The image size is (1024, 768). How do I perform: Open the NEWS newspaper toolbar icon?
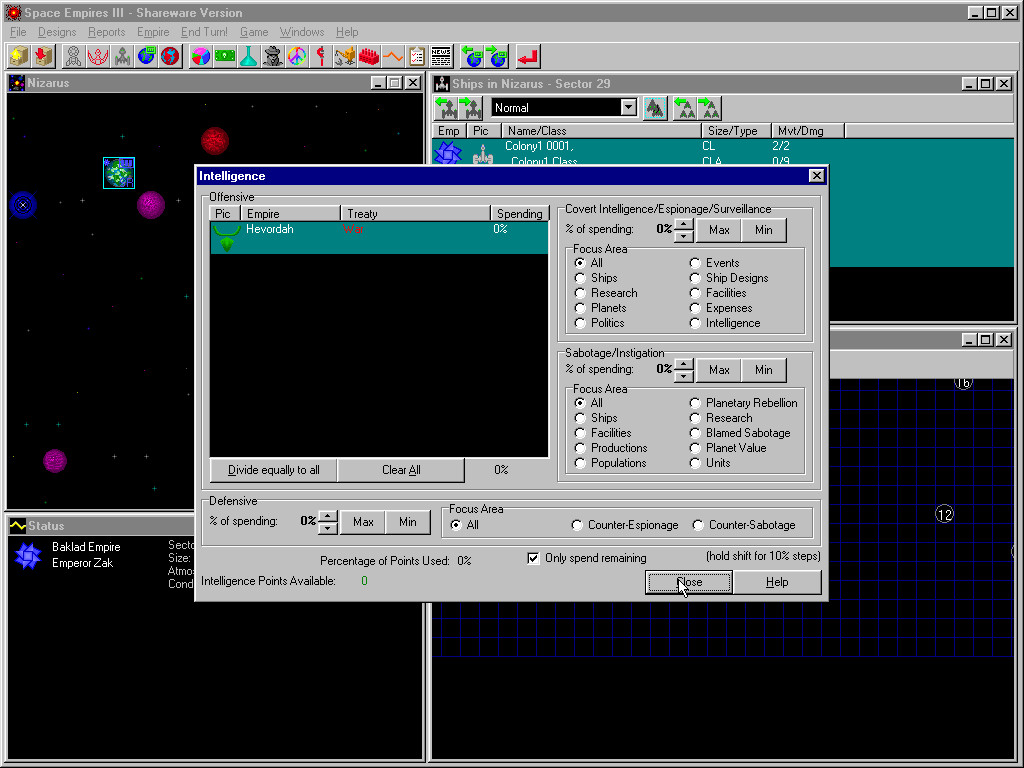(x=441, y=56)
